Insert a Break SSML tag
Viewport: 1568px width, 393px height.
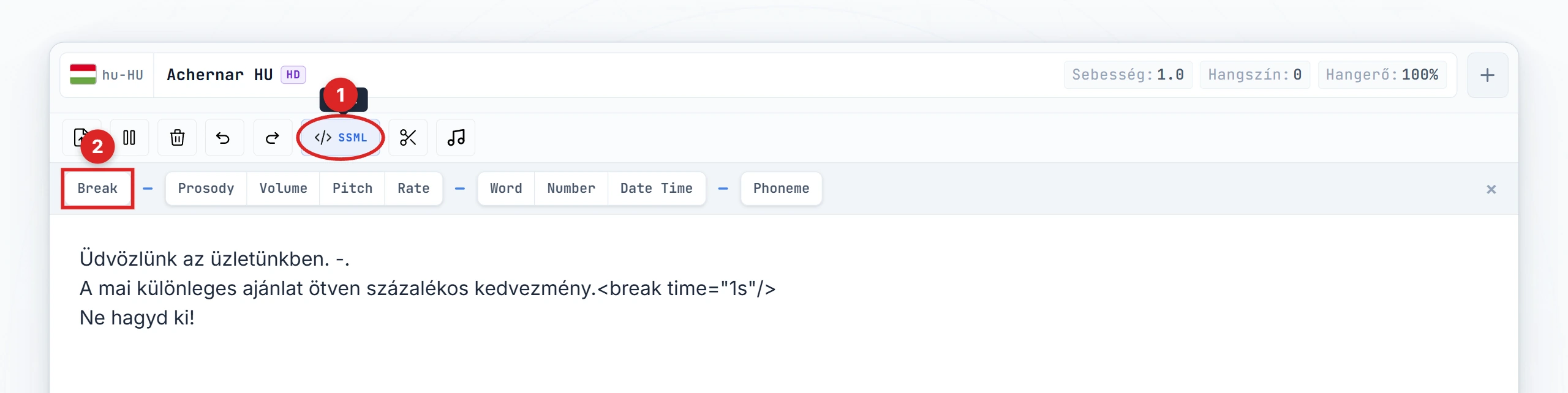97,189
